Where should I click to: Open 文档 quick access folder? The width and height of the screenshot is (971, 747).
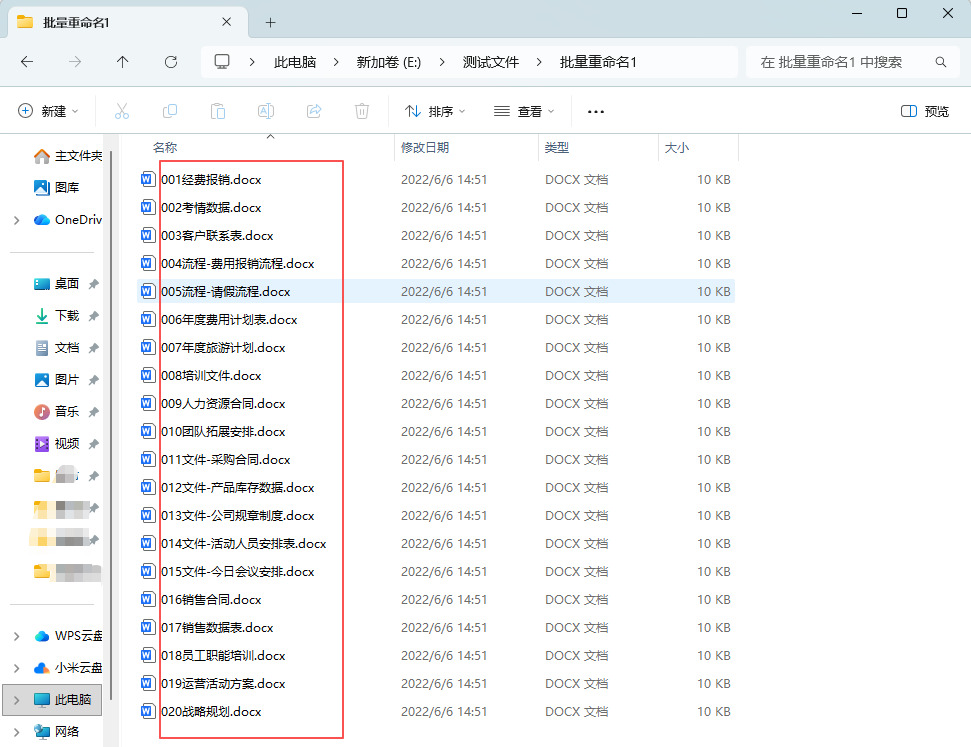coord(56,348)
